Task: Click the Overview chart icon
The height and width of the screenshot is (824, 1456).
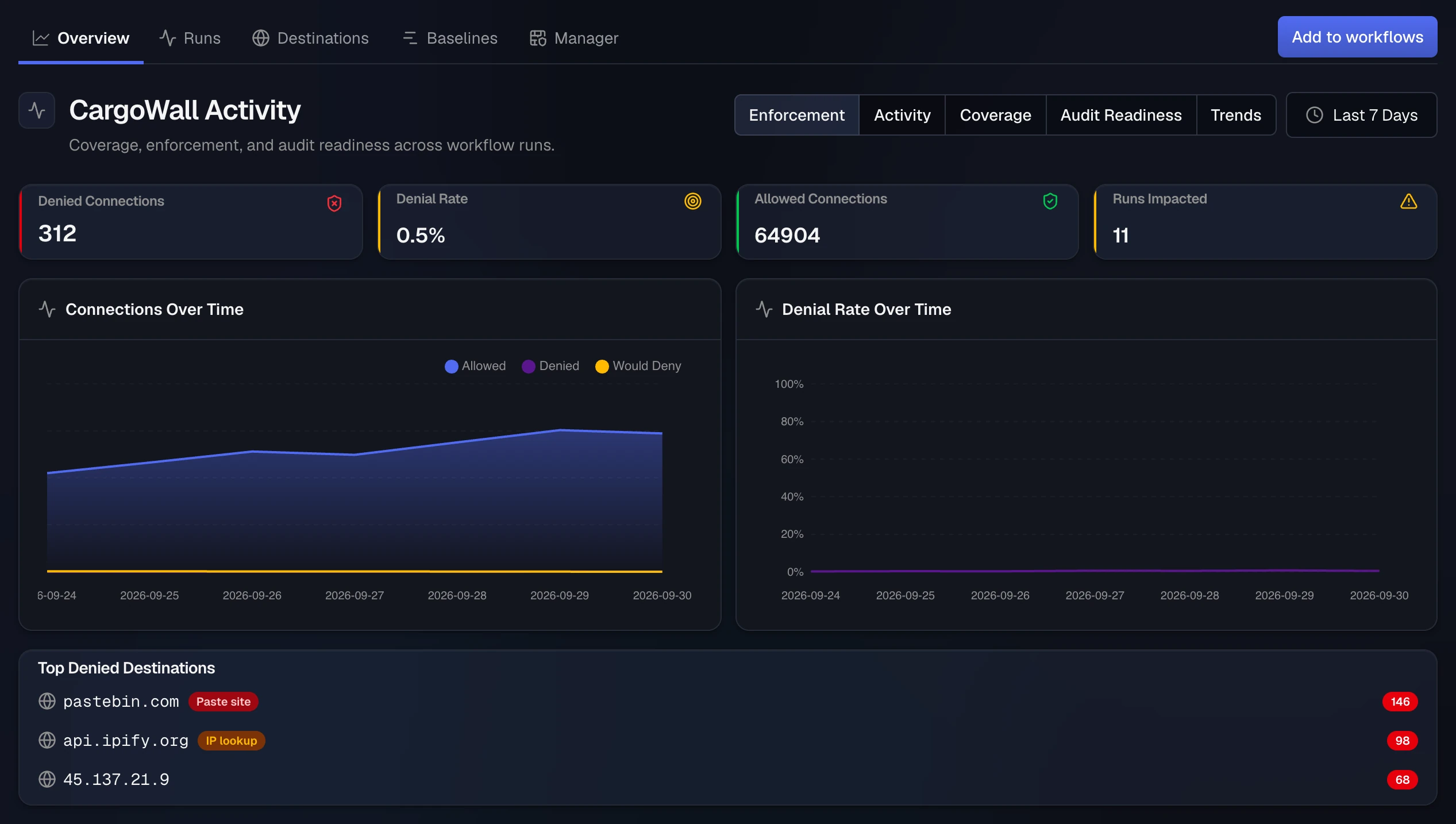Action: (41, 38)
